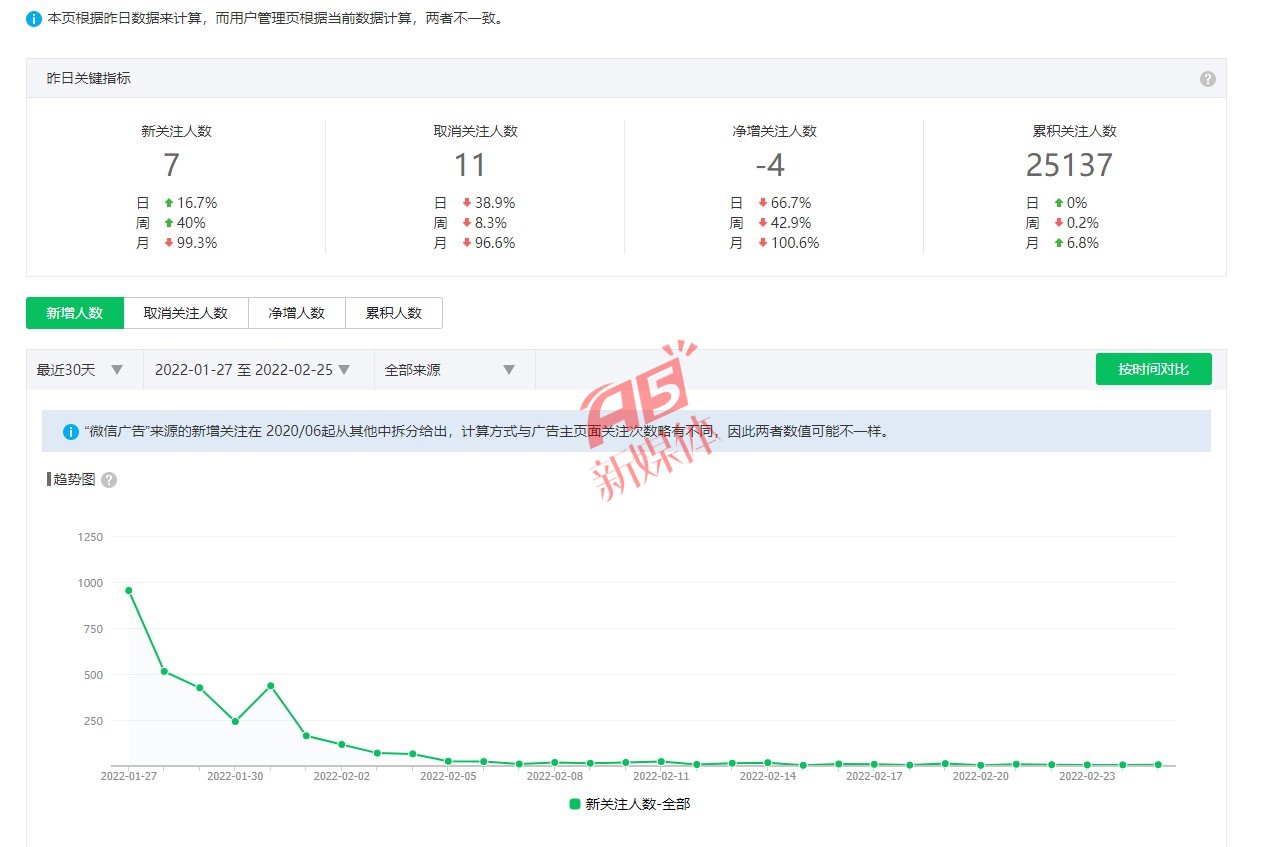Switch to the 取消关注人数 tab
1281x847 pixels.
(x=185, y=313)
